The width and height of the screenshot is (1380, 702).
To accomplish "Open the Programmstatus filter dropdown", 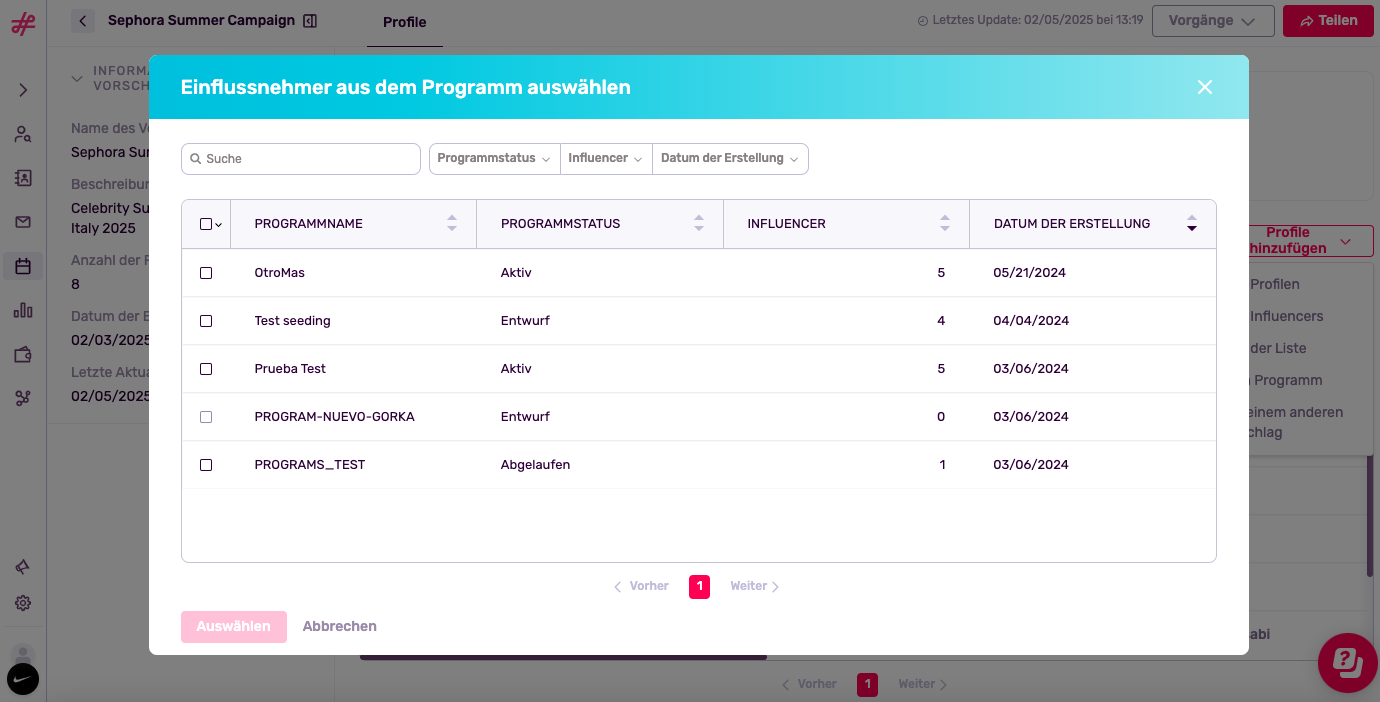I will pyautogui.click(x=494, y=159).
